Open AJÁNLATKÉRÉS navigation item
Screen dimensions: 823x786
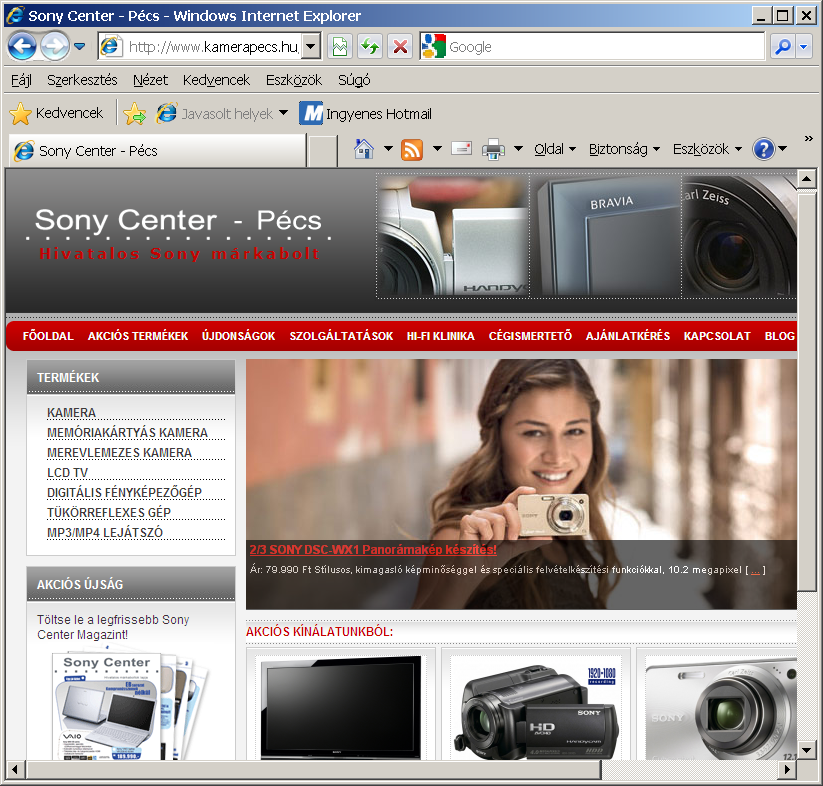(628, 336)
